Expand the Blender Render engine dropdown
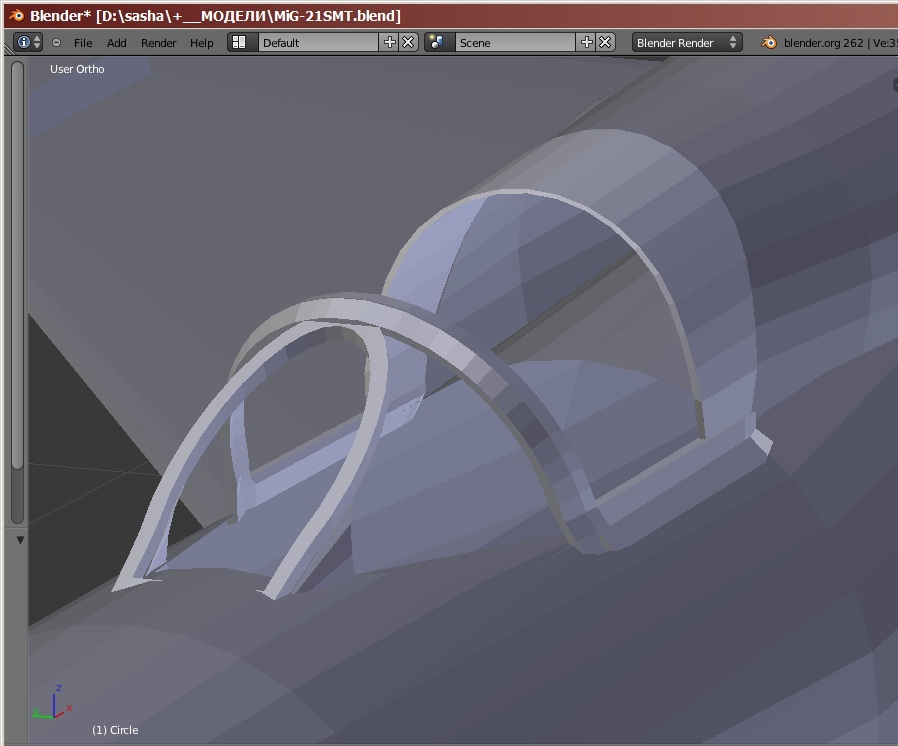Screen dimensions: 898x746 [x=687, y=42]
